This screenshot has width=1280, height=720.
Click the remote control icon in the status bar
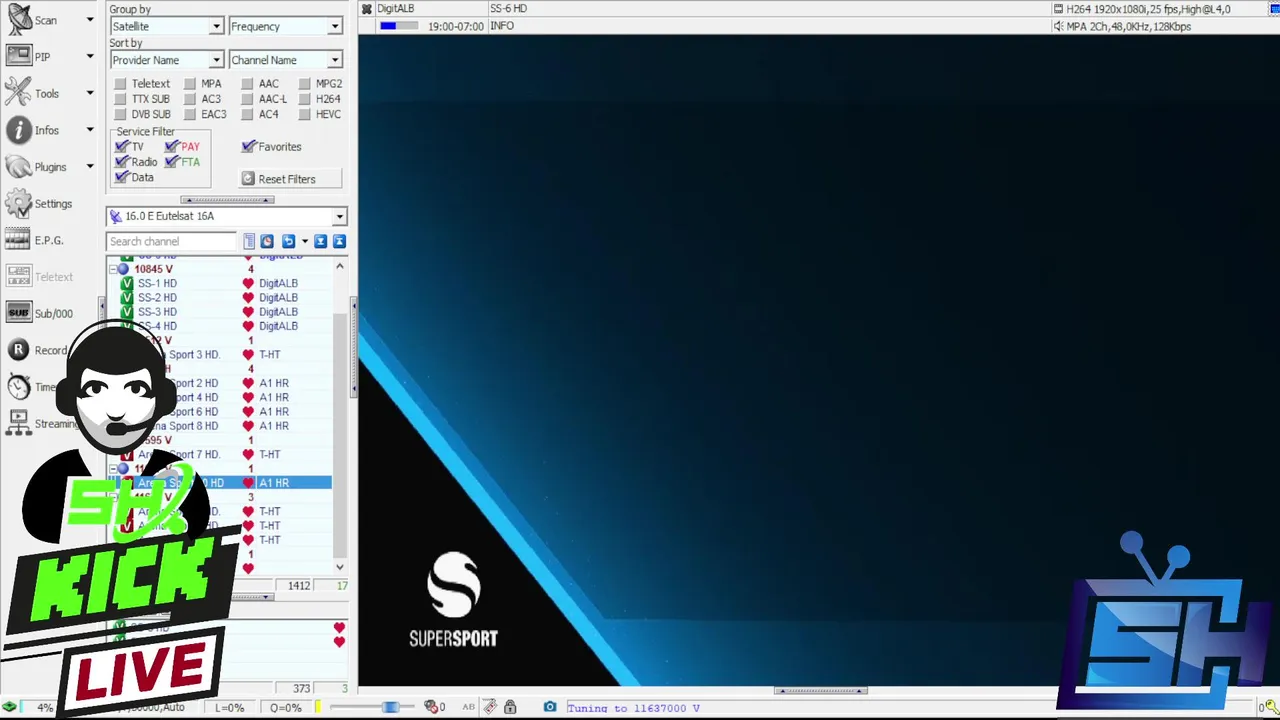click(x=490, y=707)
